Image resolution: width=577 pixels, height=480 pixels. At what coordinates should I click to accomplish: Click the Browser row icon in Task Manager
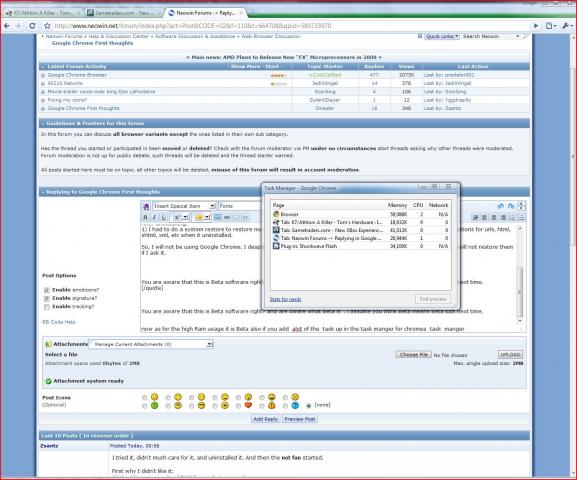pos(276,214)
